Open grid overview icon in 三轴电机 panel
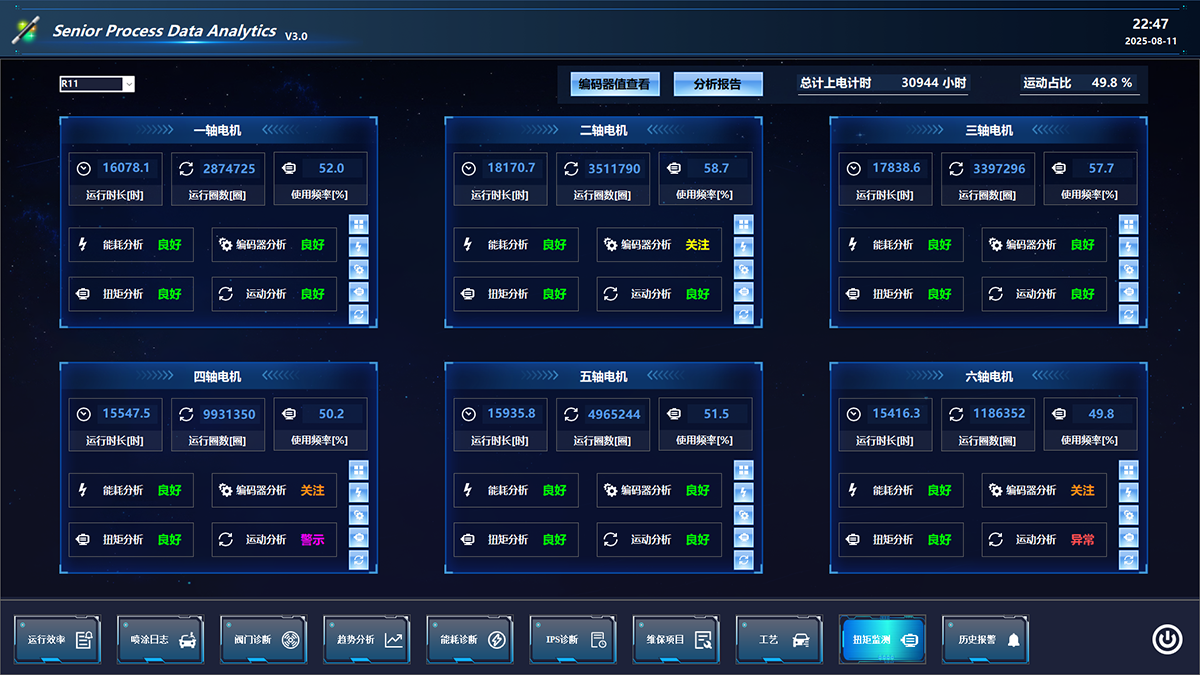This screenshot has width=1200, height=675. click(1128, 225)
